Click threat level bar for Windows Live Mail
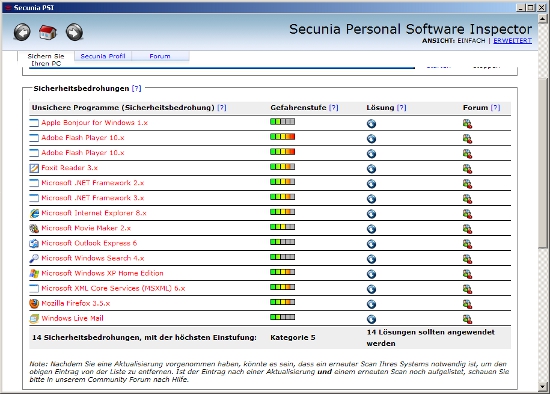550x394 pixels. [x=282, y=317]
